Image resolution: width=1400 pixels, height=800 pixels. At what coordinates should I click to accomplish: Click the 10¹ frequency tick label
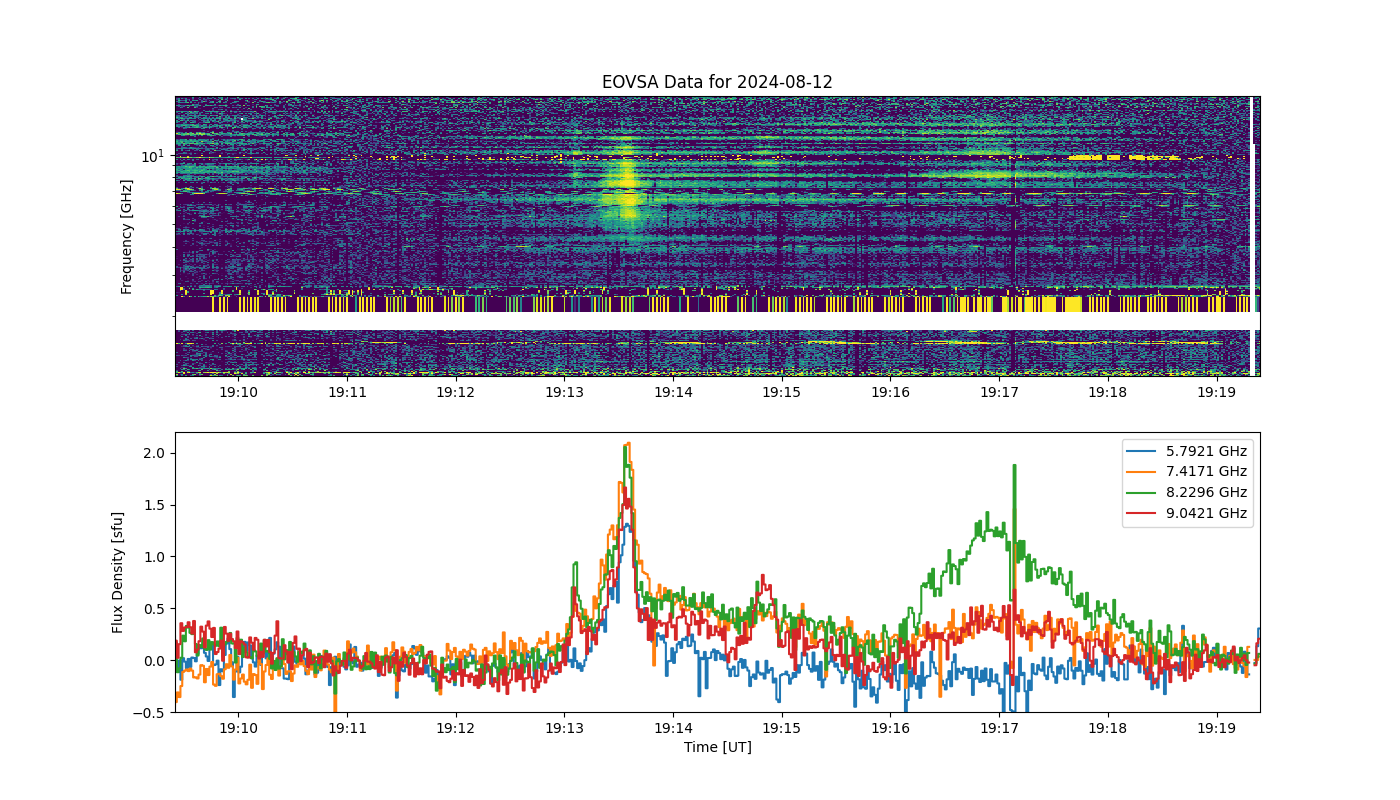tap(152, 156)
